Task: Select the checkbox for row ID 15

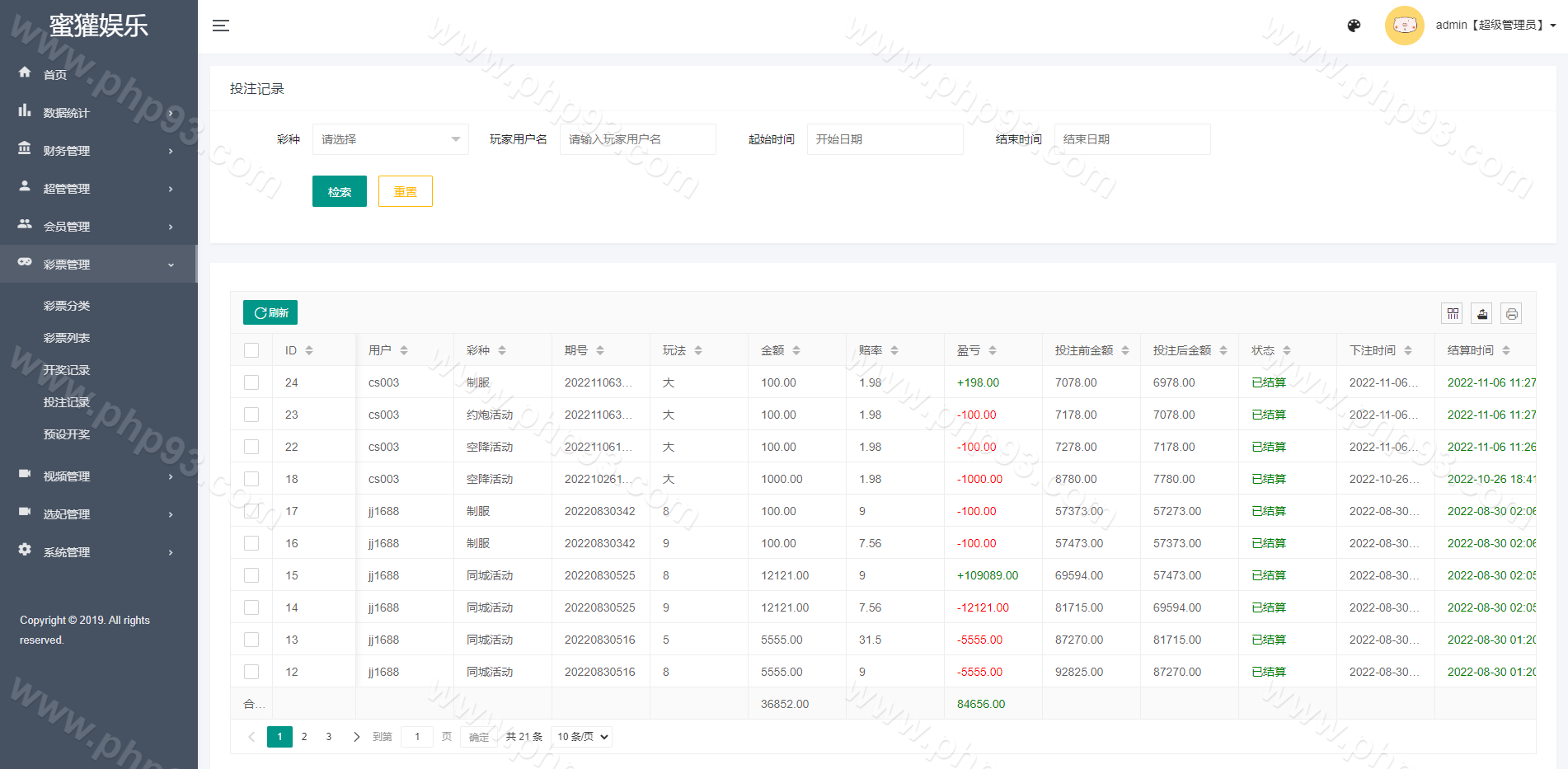Action: (251, 575)
